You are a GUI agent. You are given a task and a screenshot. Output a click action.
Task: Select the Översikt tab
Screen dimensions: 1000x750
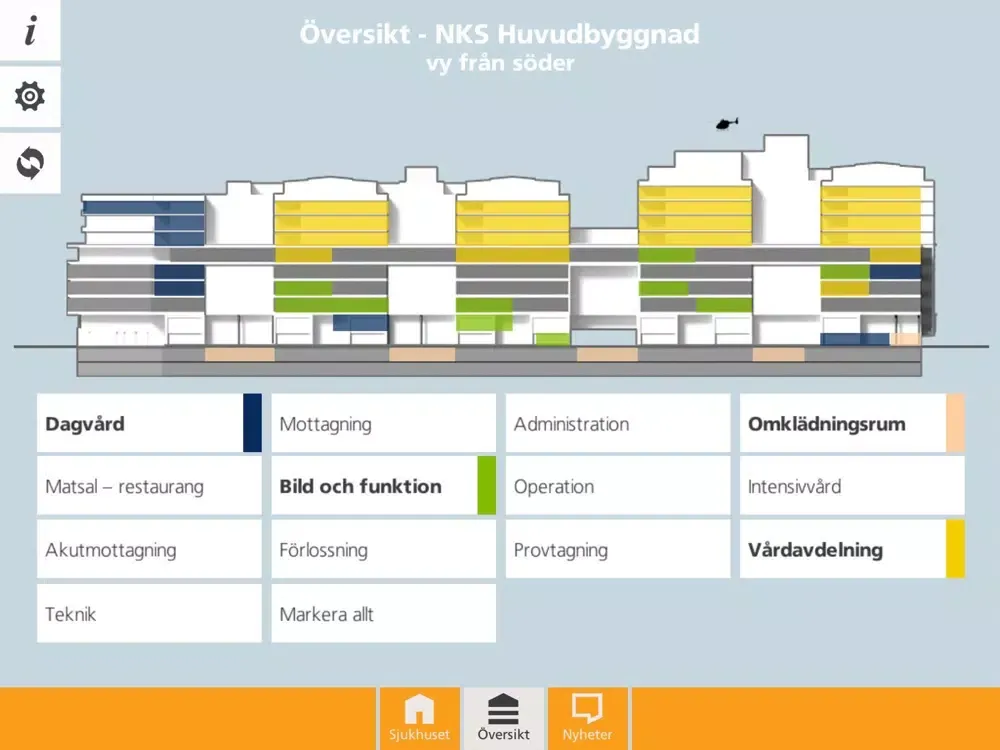pyautogui.click(x=503, y=718)
